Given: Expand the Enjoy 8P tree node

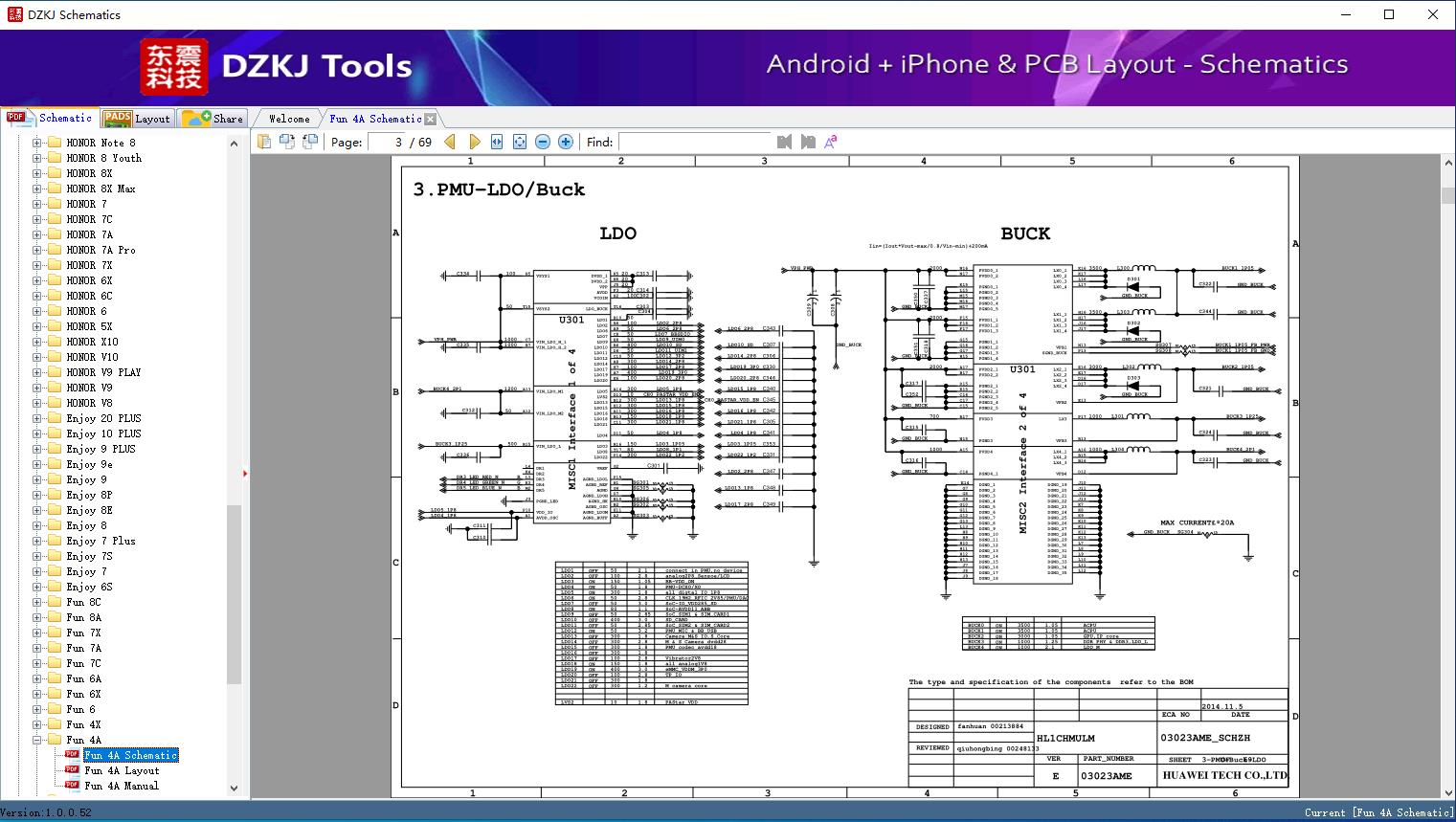Looking at the screenshot, I should [x=37, y=495].
